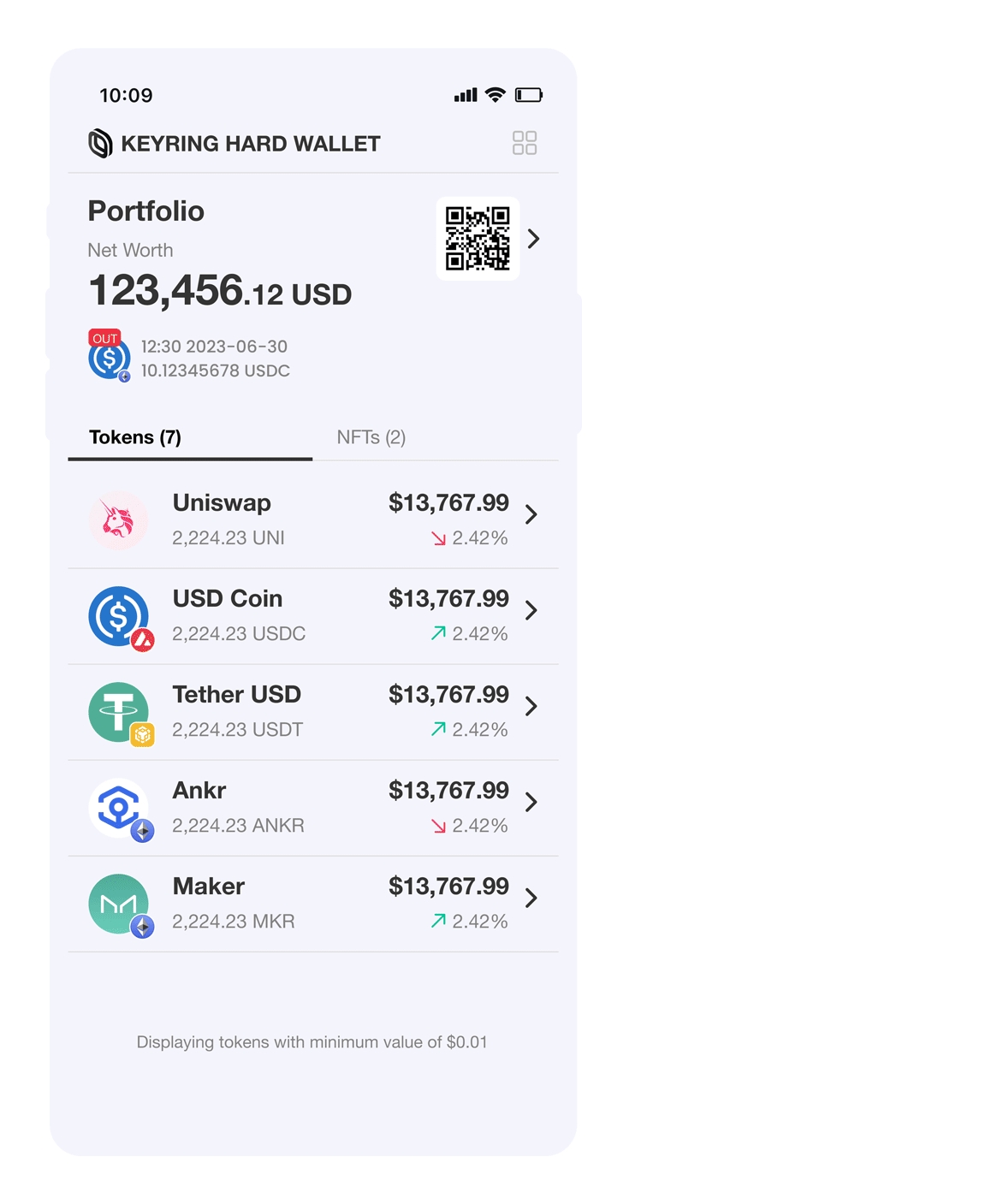Click the Ankr token icon

(x=118, y=808)
